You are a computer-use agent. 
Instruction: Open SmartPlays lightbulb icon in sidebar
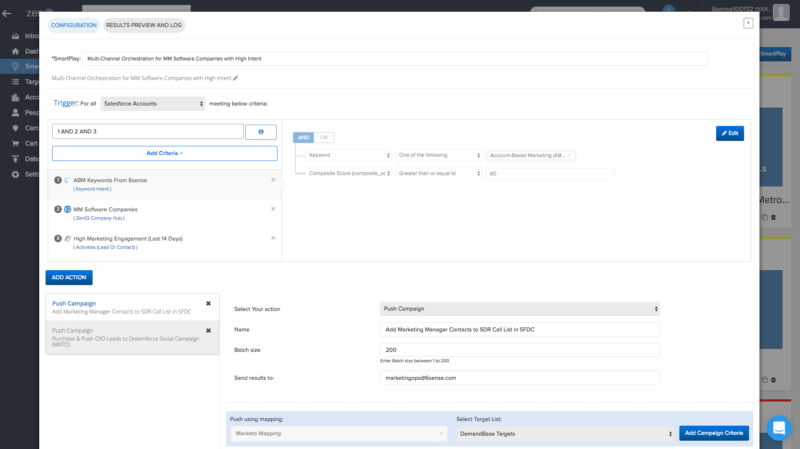click(15, 66)
